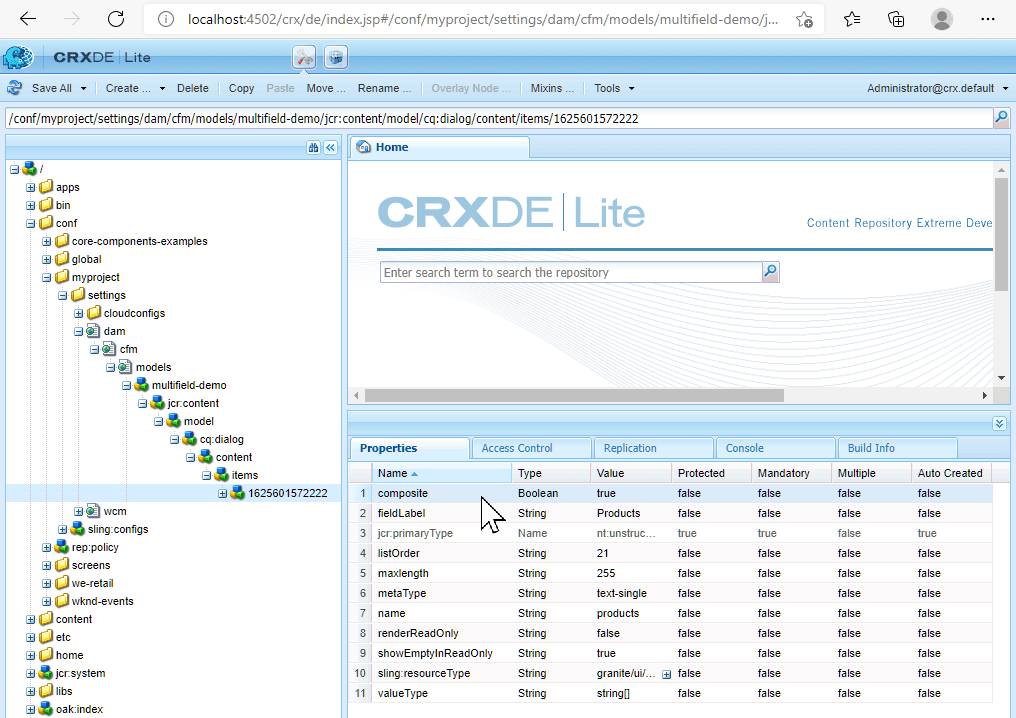
Task: Collapse the conf tree node
Action: [30, 224]
